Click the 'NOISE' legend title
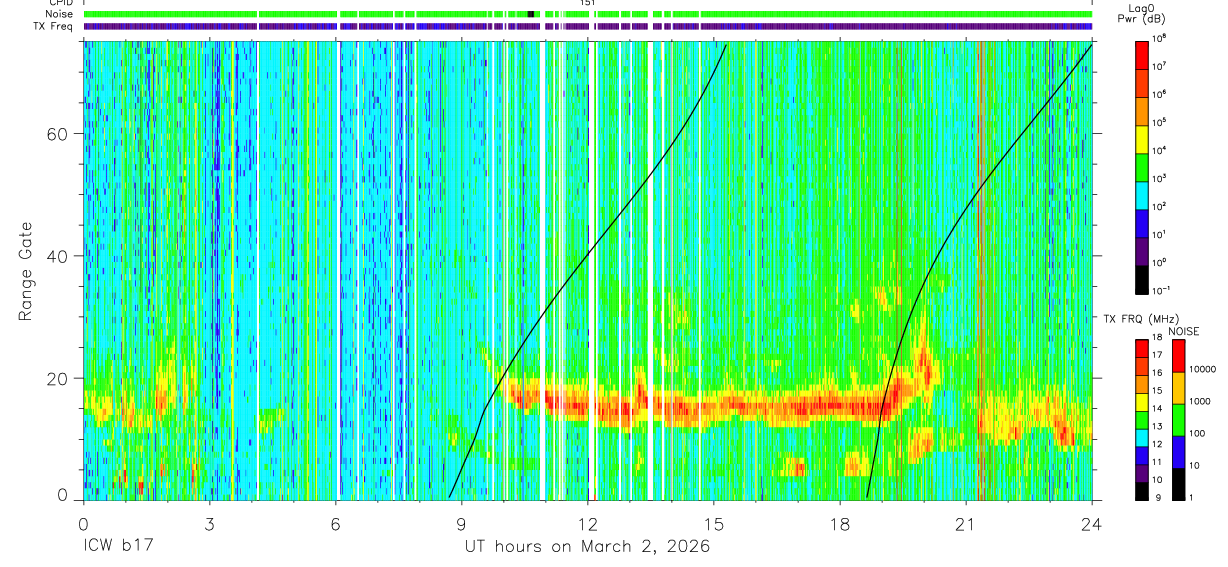The height and width of the screenshot is (567, 1228). coord(1184,331)
